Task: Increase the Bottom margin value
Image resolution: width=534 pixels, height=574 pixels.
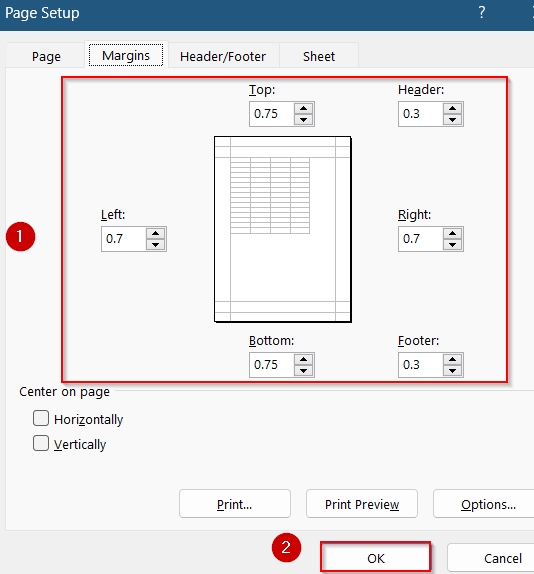Action: click(303, 359)
